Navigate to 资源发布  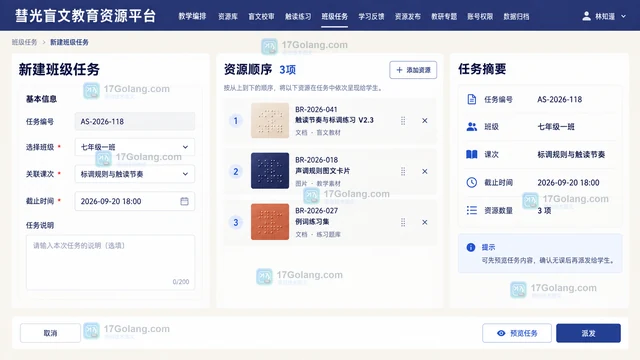tap(408, 16)
